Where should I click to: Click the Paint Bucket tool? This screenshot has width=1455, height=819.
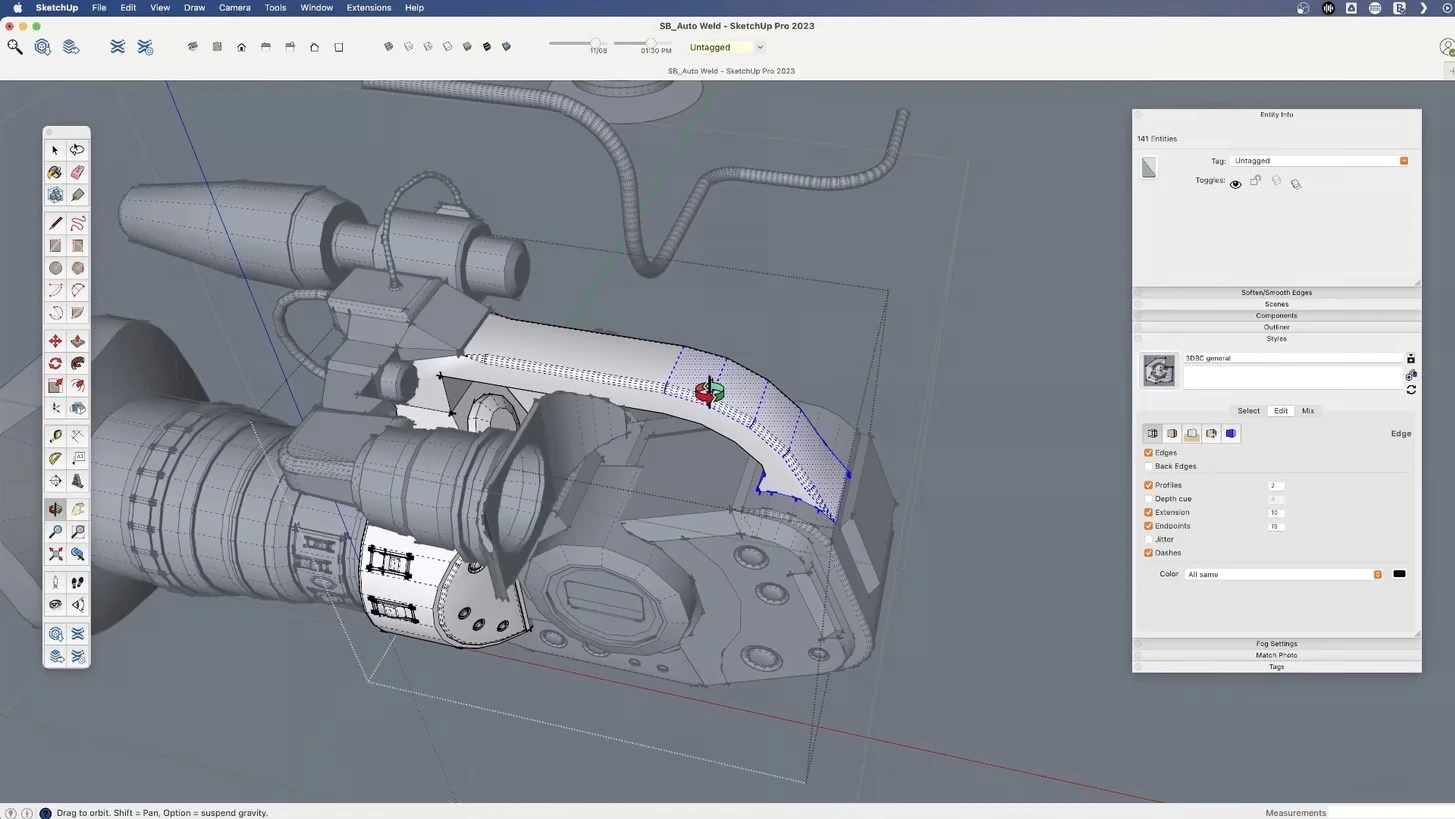click(55, 172)
